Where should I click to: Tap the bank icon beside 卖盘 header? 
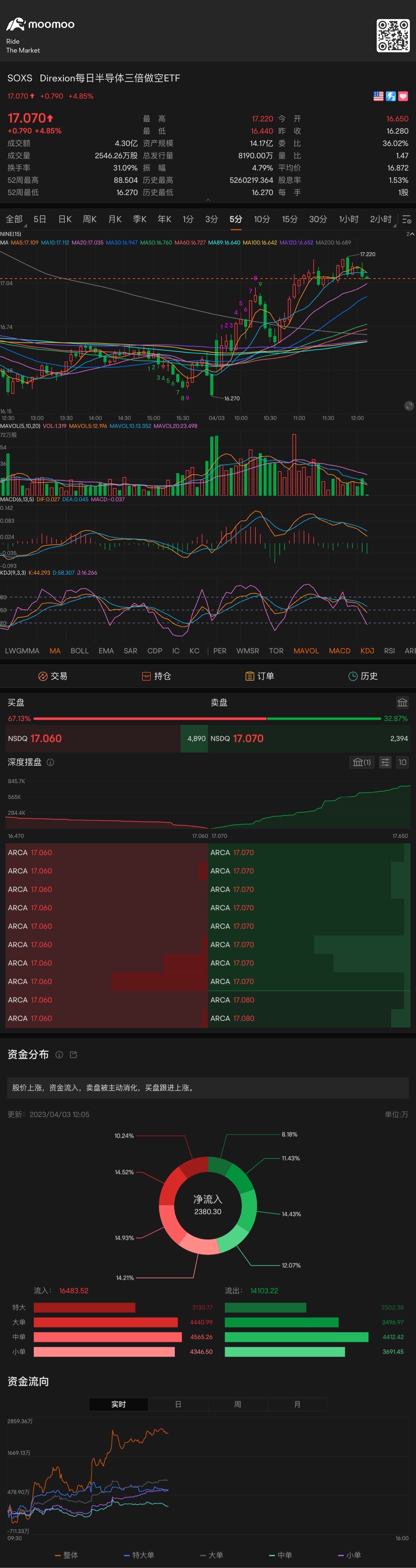[403, 703]
